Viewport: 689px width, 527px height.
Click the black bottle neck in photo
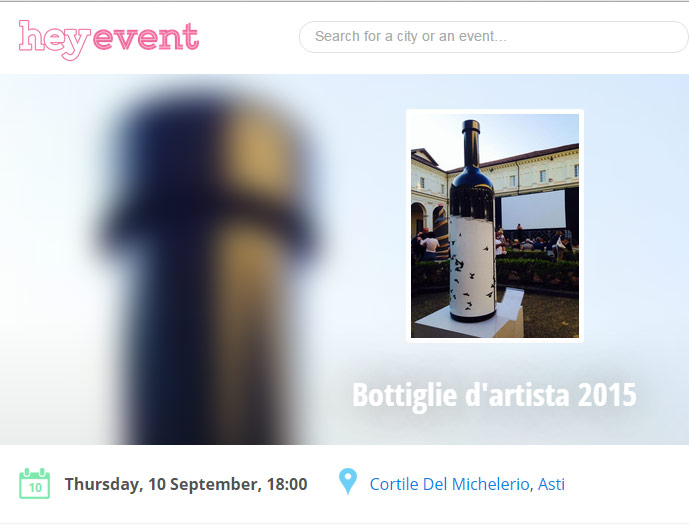coord(471,143)
